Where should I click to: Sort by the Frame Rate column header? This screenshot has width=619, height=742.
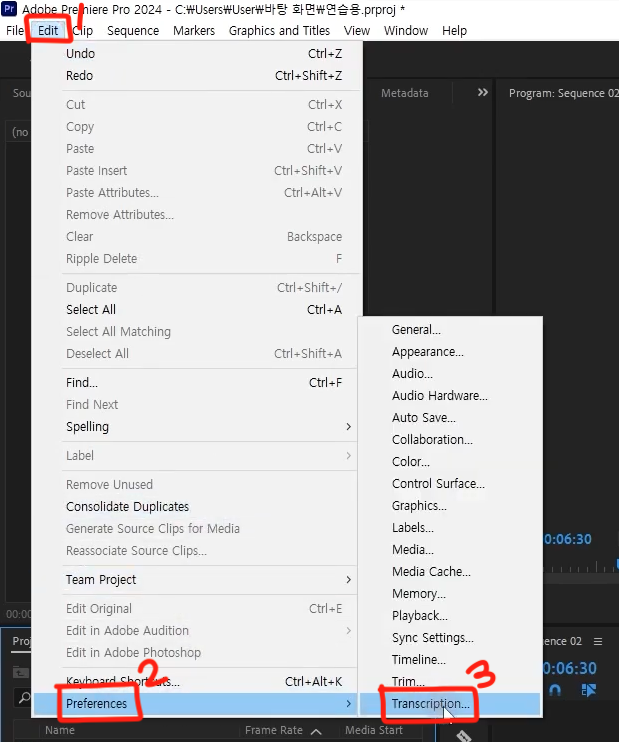tap(274, 730)
